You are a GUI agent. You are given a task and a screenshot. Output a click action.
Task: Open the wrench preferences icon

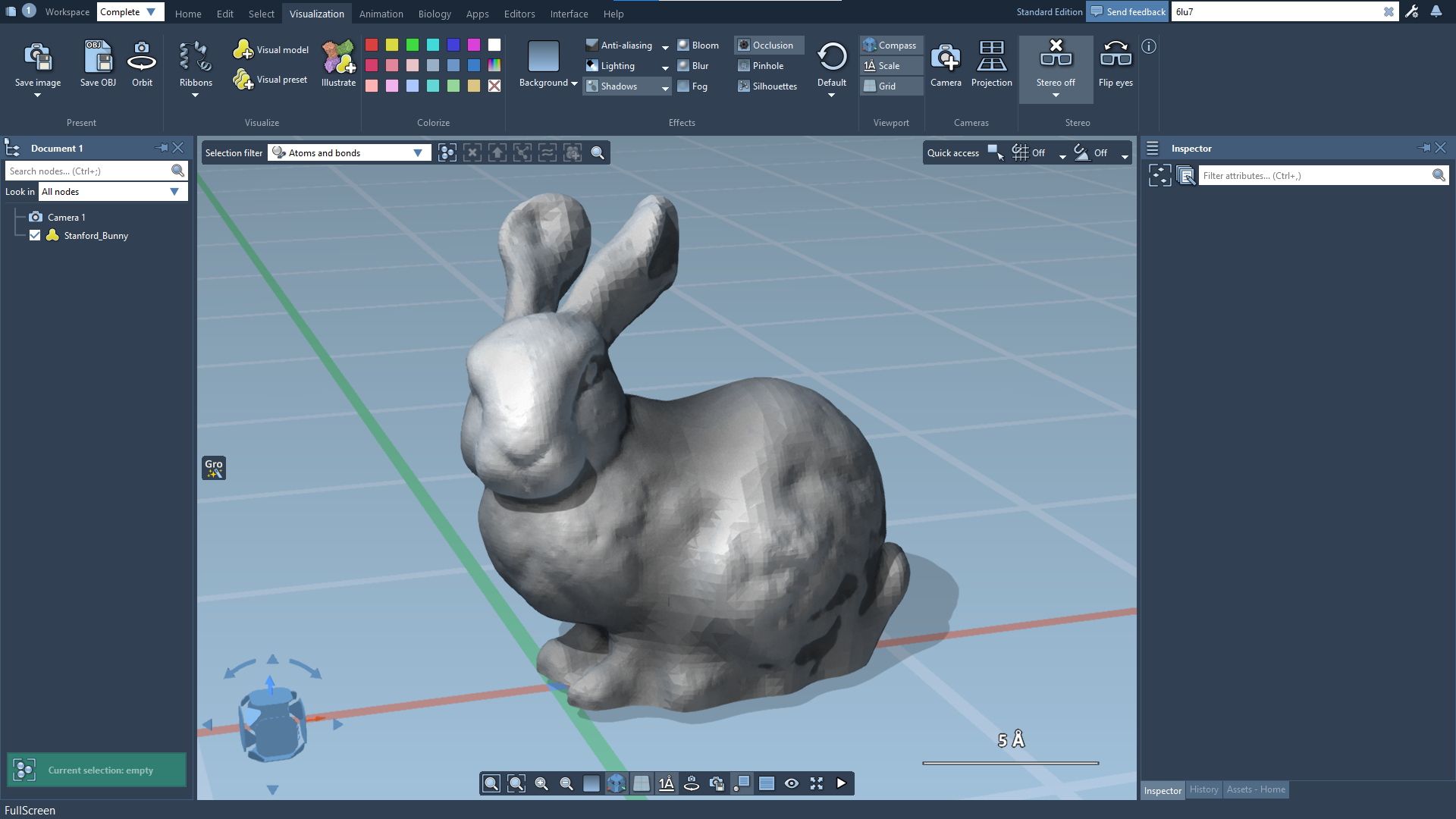point(1412,11)
